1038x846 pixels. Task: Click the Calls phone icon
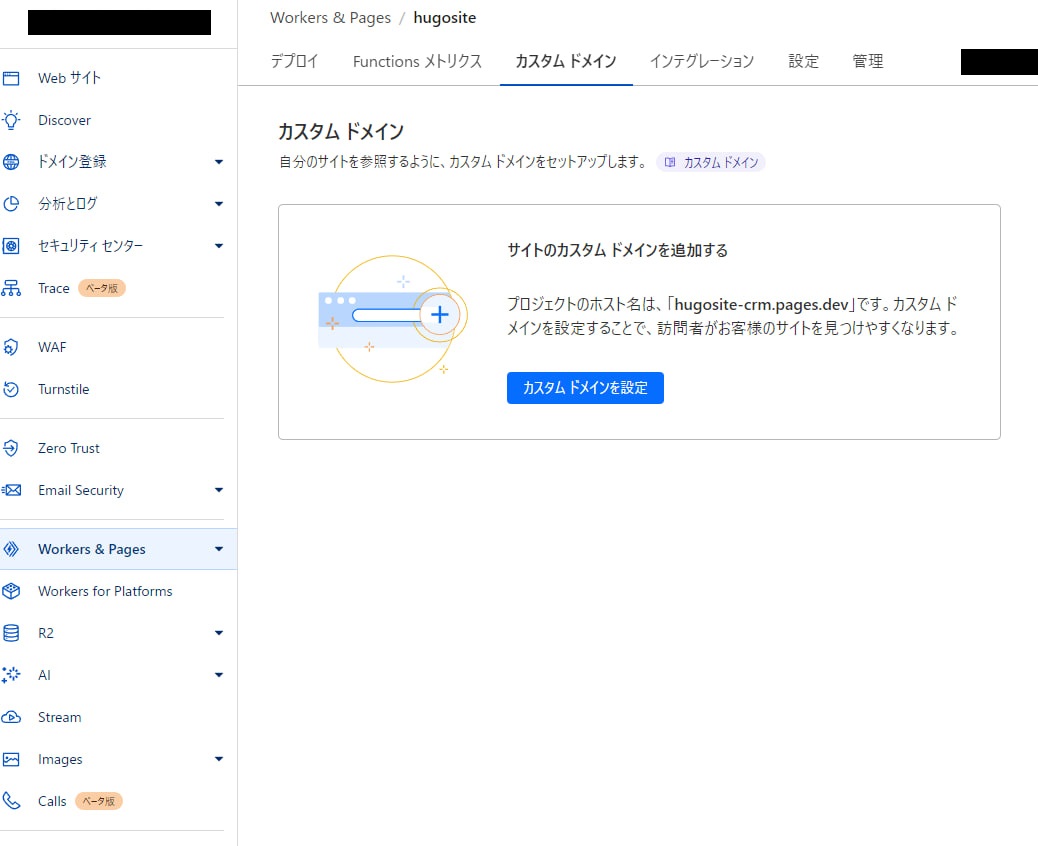pos(12,801)
